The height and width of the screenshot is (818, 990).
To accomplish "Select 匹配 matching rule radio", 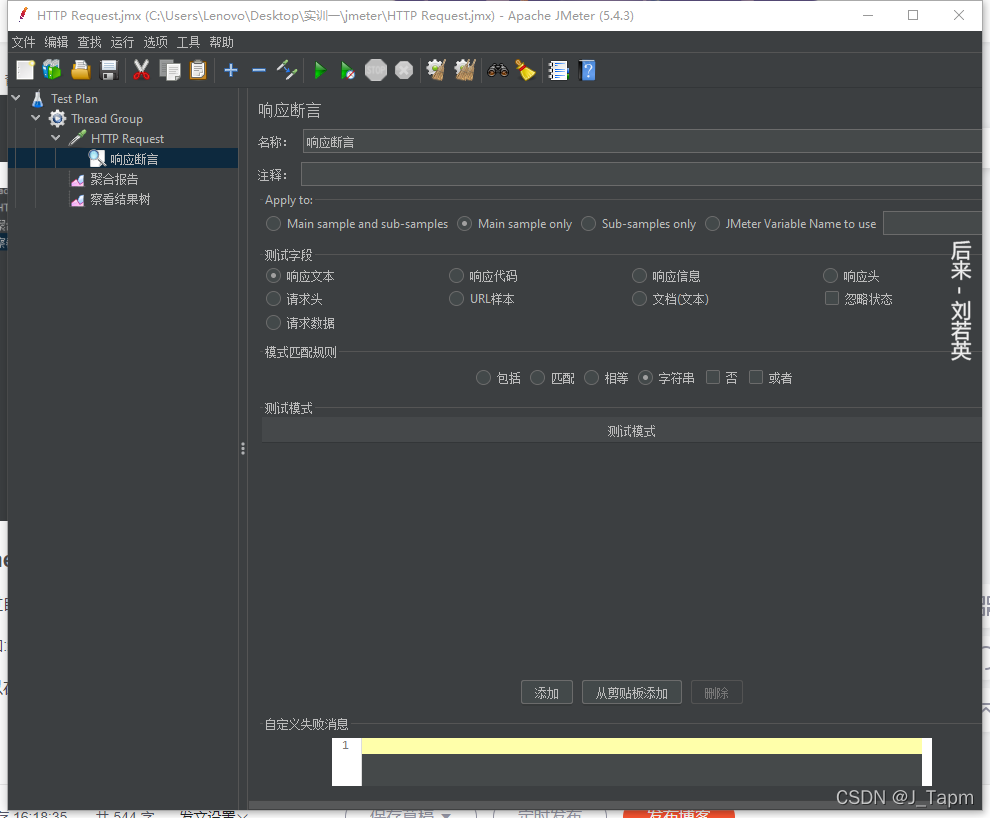I will click(537, 377).
